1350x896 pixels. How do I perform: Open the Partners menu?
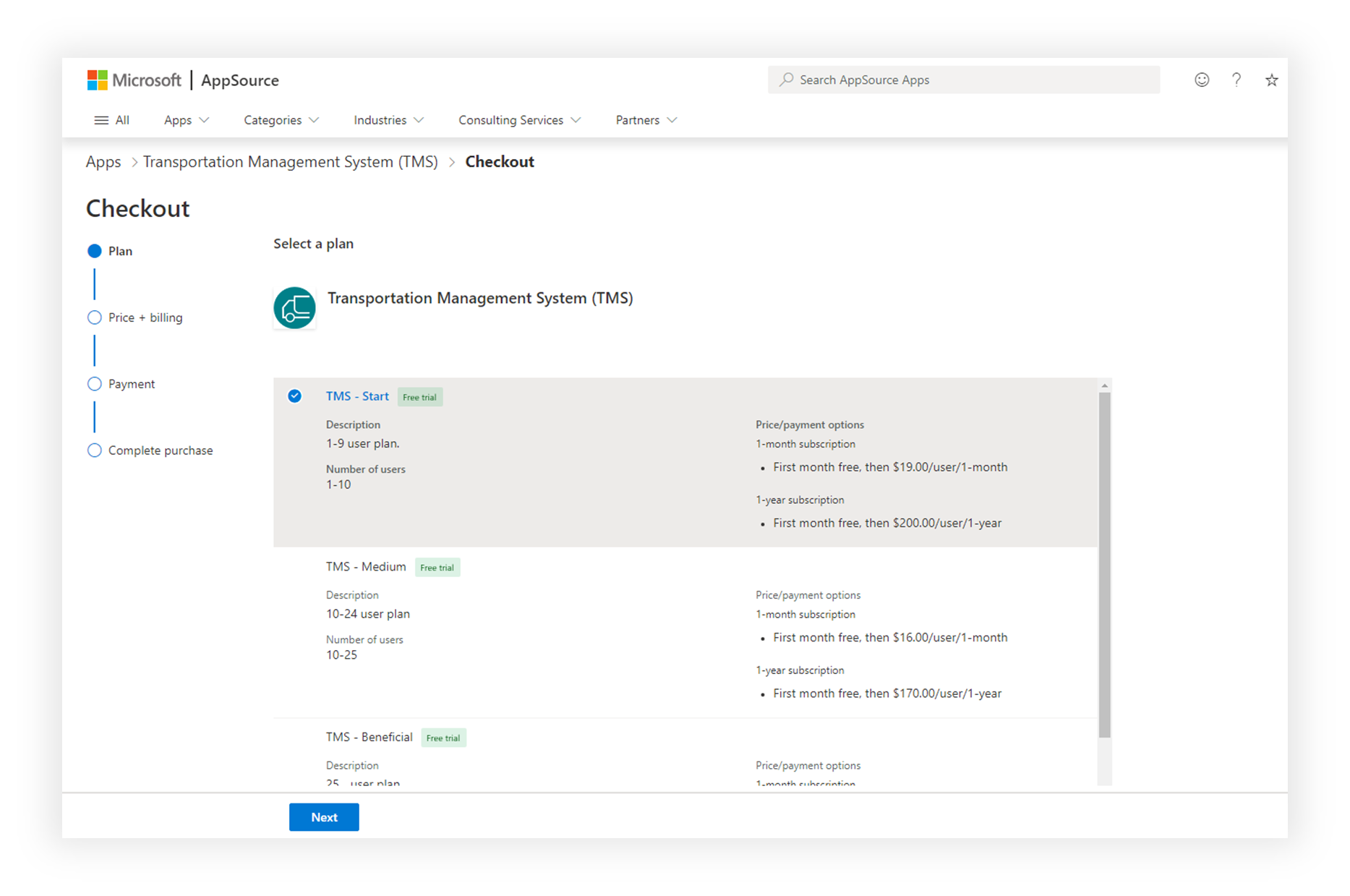click(x=646, y=120)
